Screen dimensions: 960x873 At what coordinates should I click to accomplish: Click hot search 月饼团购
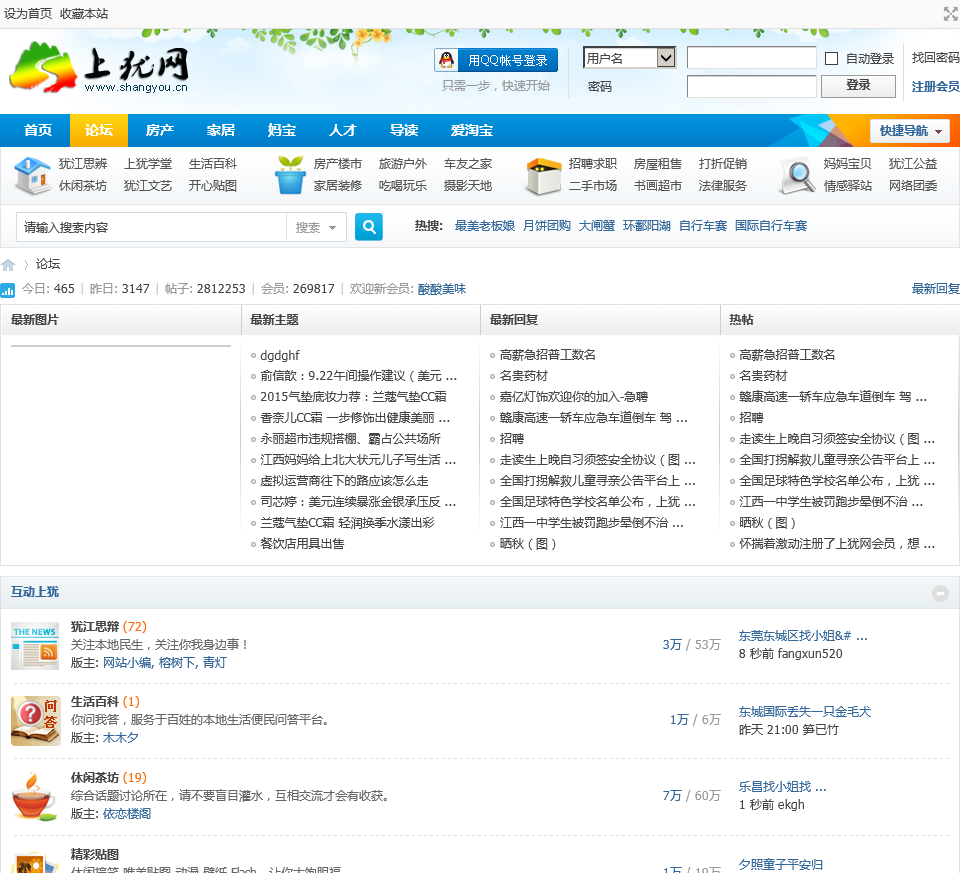coord(546,226)
